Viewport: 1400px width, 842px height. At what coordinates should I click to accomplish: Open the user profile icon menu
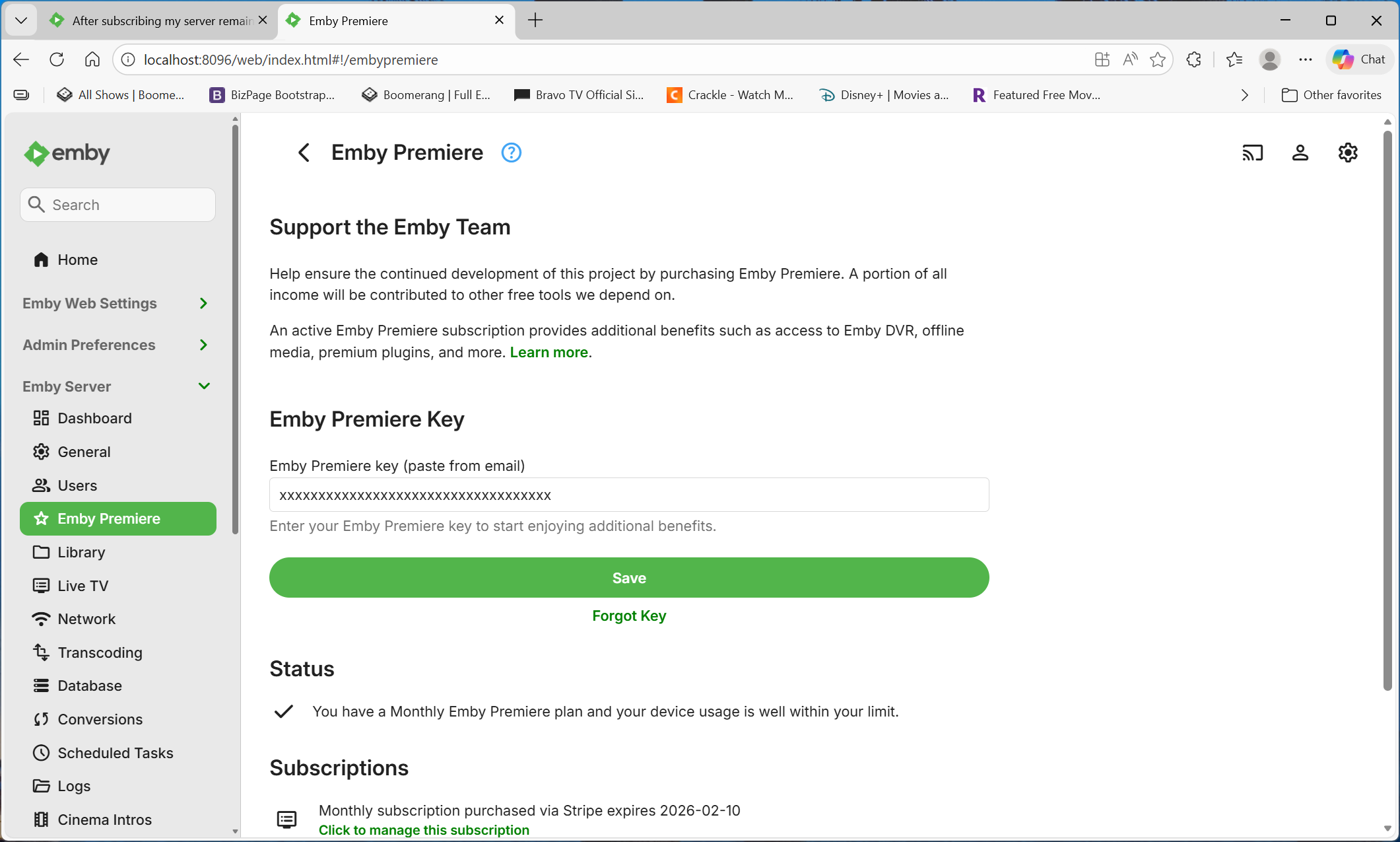[1300, 153]
